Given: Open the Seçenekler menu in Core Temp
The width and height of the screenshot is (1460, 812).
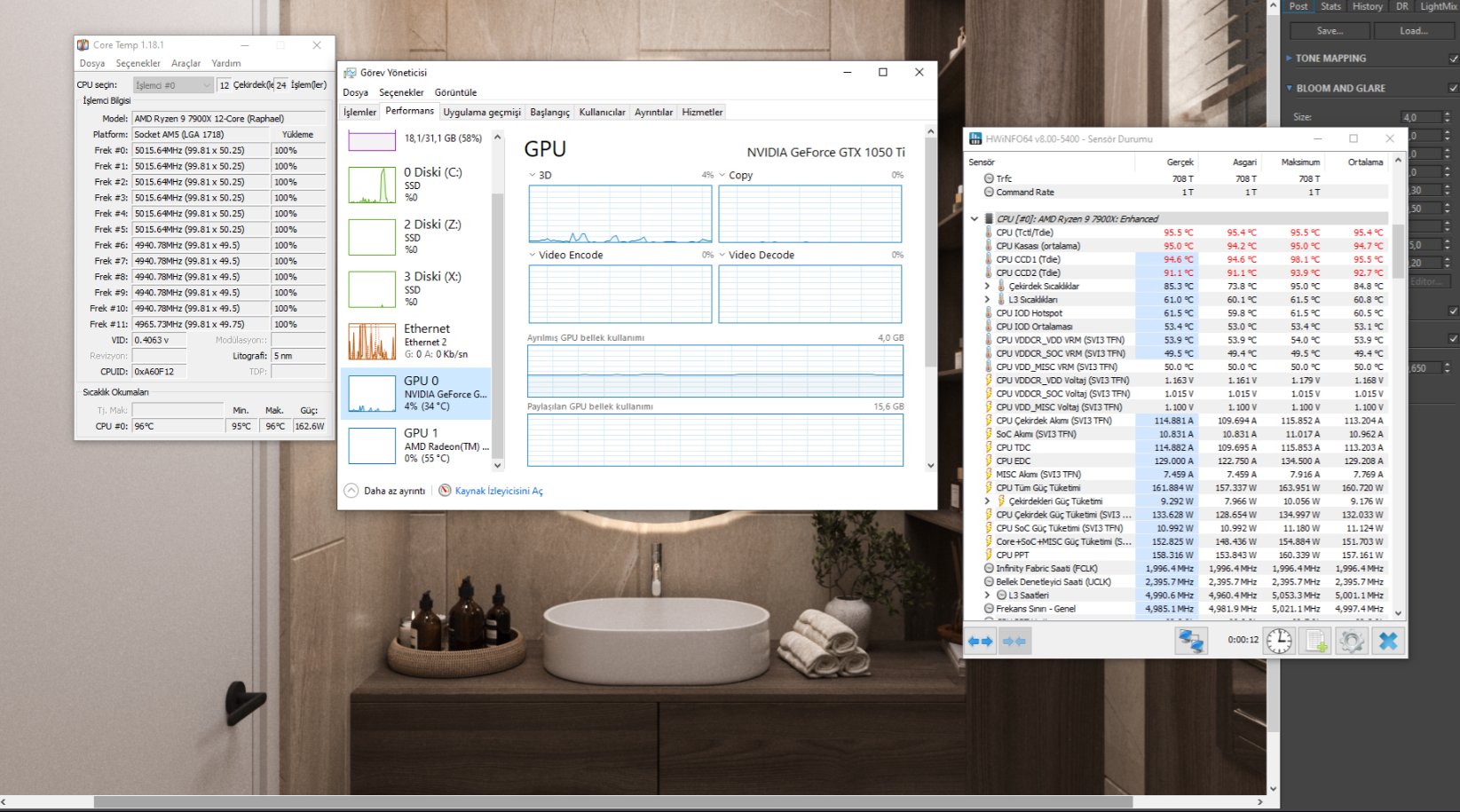Looking at the screenshot, I should (x=138, y=64).
